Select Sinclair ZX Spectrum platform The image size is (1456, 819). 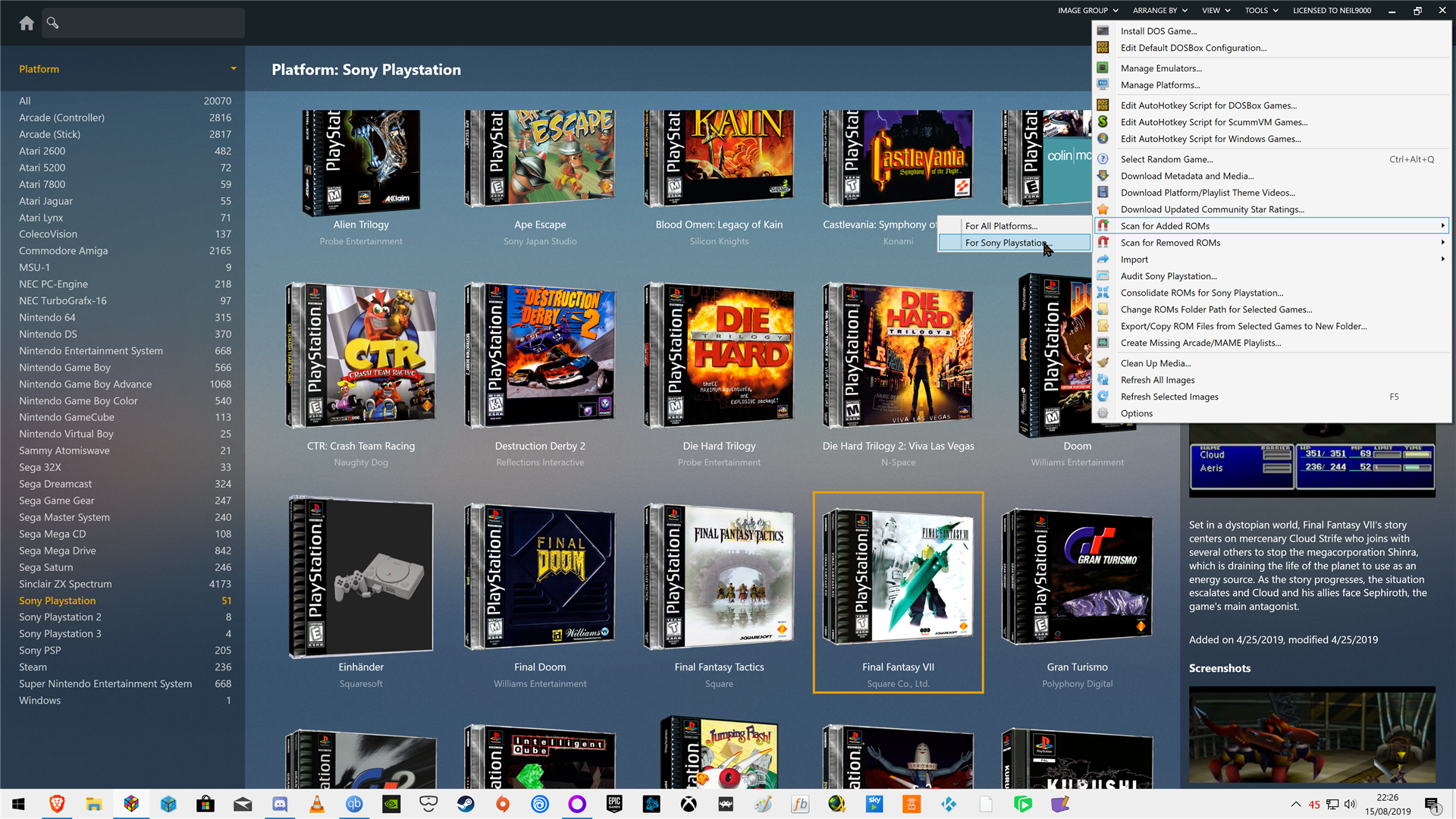(x=125, y=584)
